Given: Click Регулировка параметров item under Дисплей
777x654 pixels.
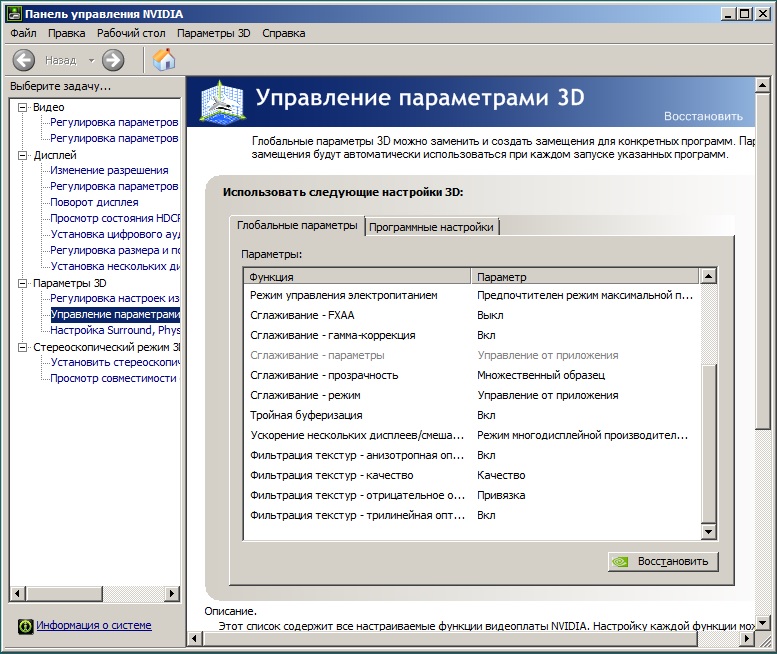Looking at the screenshot, I should coord(114,186).
